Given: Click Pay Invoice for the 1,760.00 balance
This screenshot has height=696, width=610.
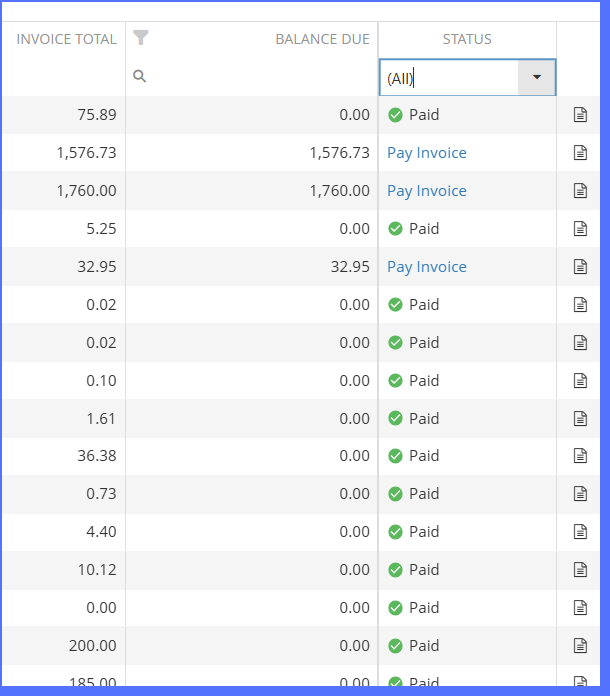Looking at the screenshot, I should (x=427, y=191).
